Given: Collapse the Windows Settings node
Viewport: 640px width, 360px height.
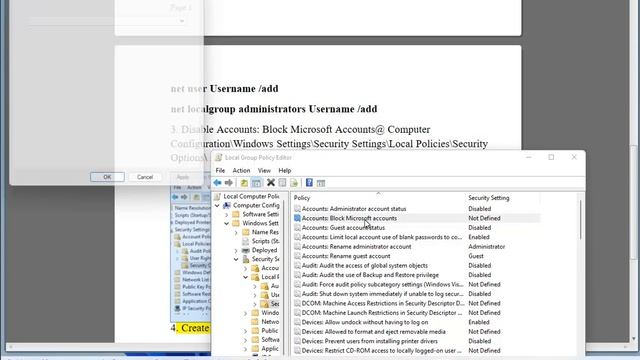Looking at the screenshot, I should point(227,223).
